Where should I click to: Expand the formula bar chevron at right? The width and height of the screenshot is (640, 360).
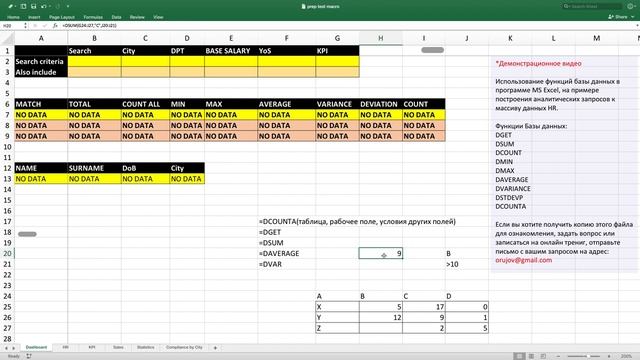pos(637,26)
